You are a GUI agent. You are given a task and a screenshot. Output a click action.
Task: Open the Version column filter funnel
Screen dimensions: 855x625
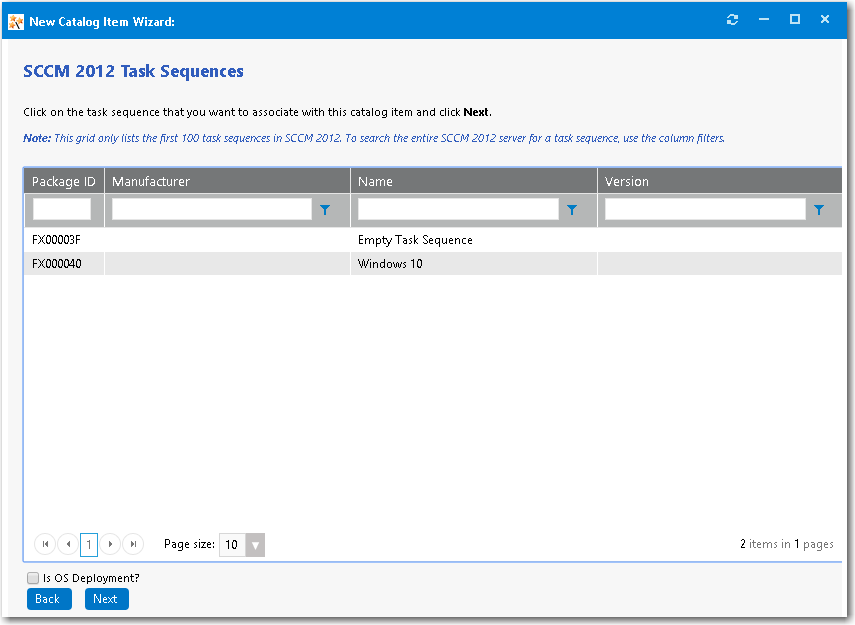point(819,210)
